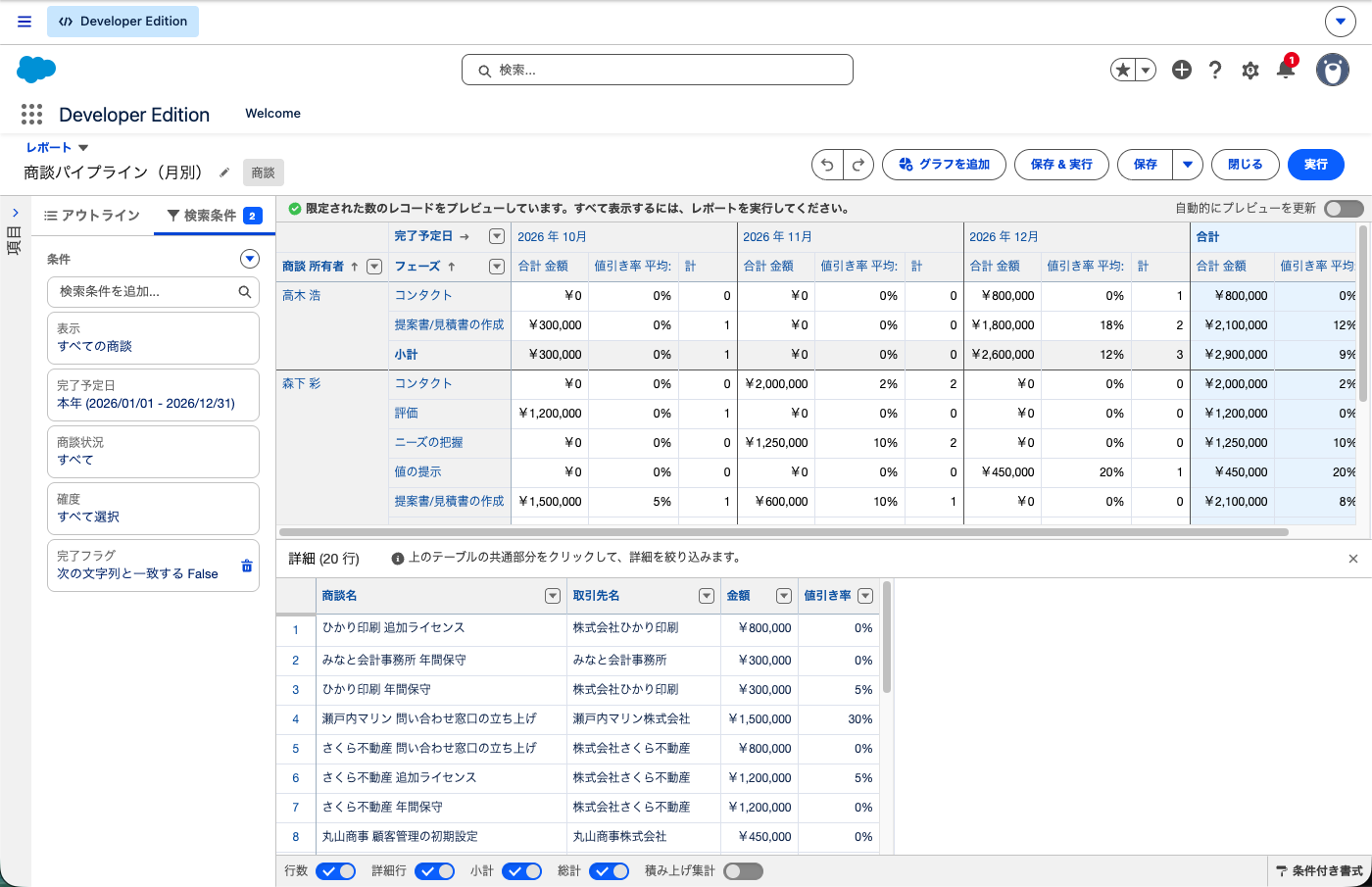Click the redo arrow button

click(x=857, y=165)
